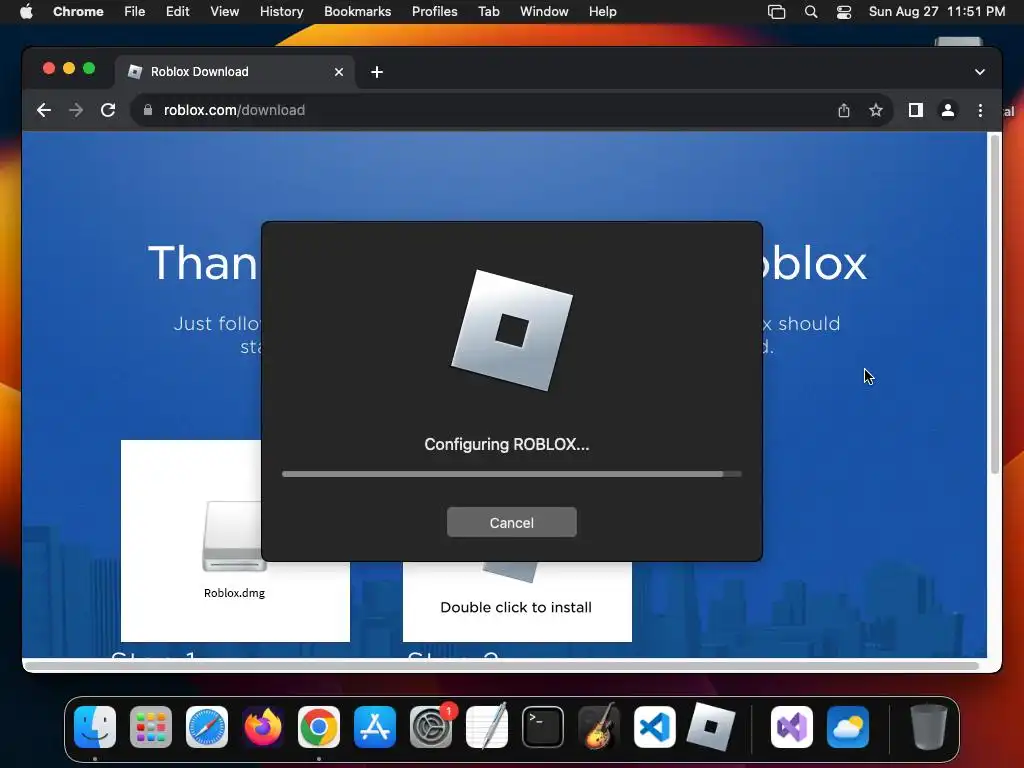Share this page via toolbar icon
The height and width of the screenshot is (768, 1024).
click(844, 110)
